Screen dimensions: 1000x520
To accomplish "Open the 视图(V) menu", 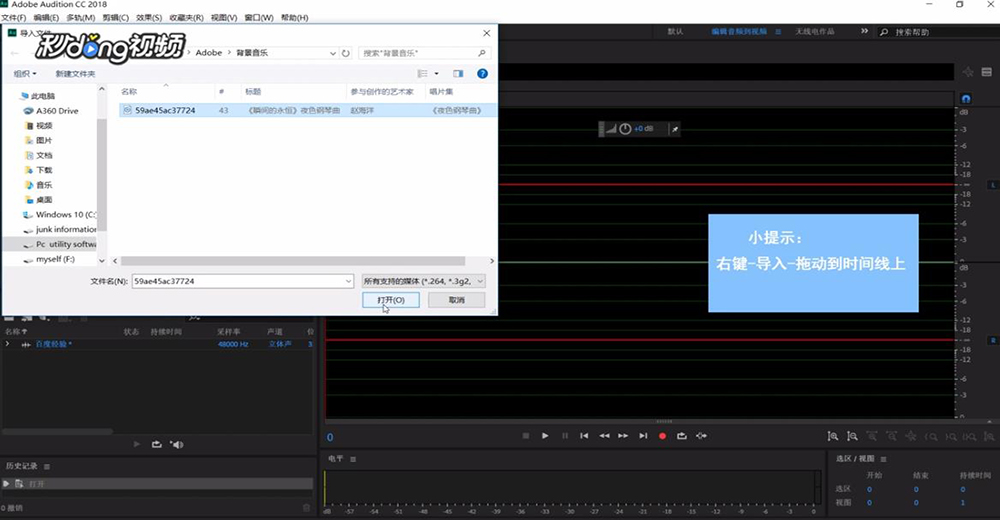I will pos(224,18).
